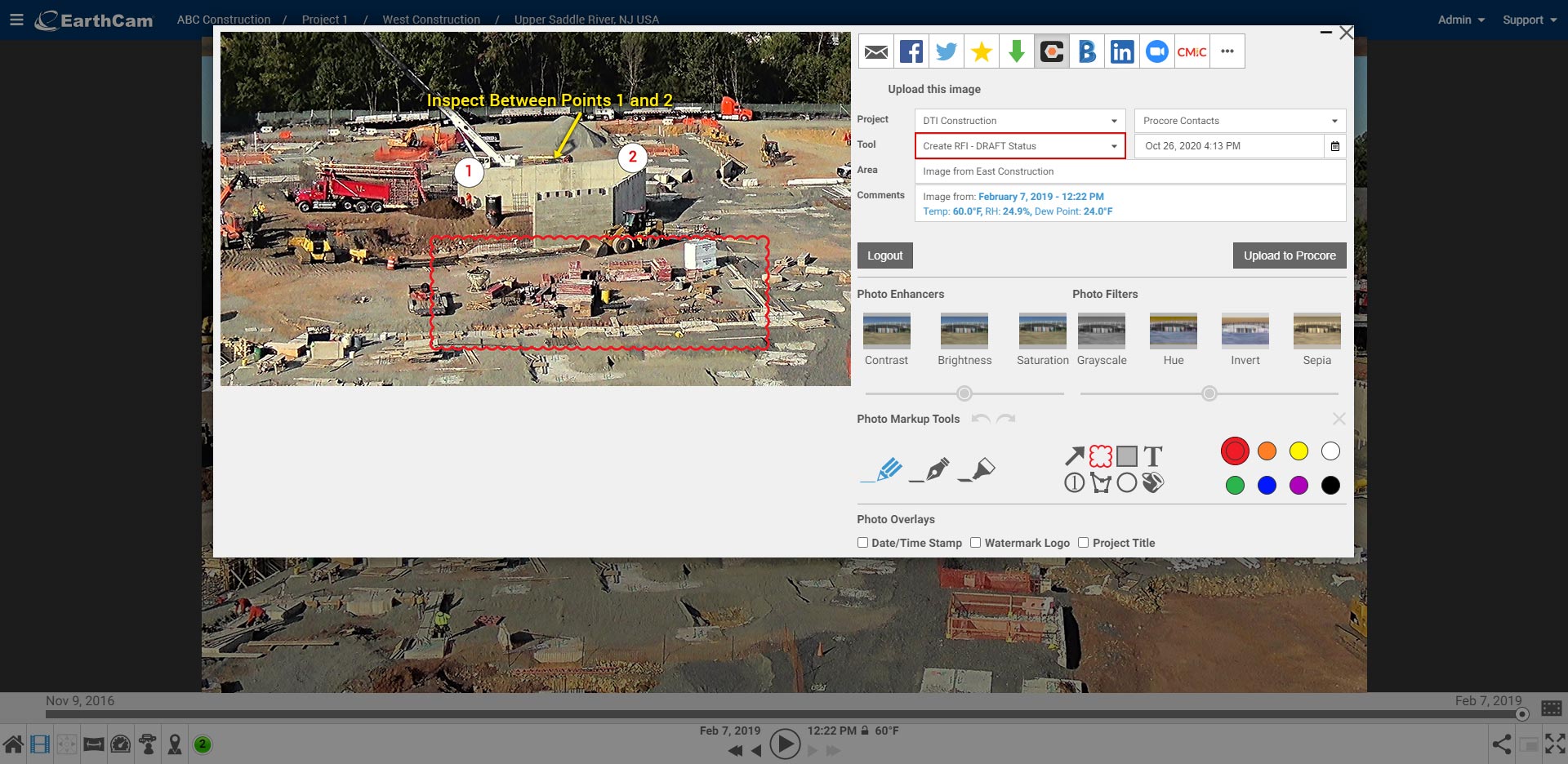Viewport: 1568px width, 764px height.
Task: Open the Admin menu
Action: pyautogui.click(x=1460, y=20)
